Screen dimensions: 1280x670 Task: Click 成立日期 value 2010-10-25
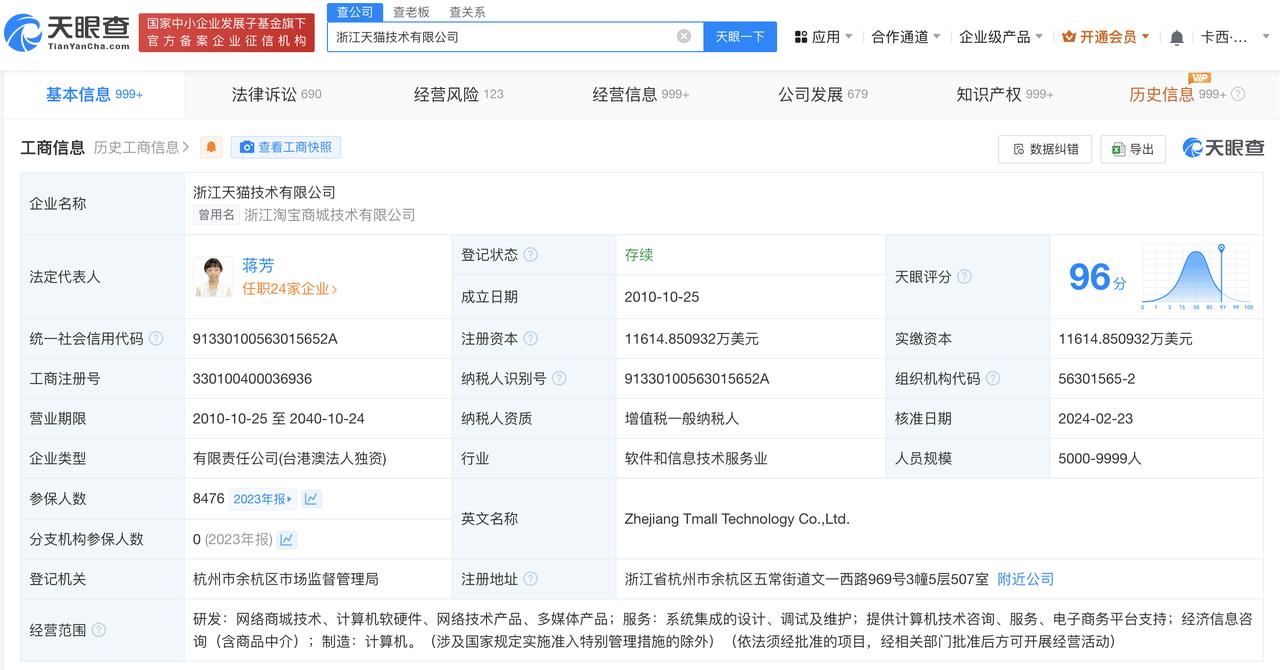[662, 297]
